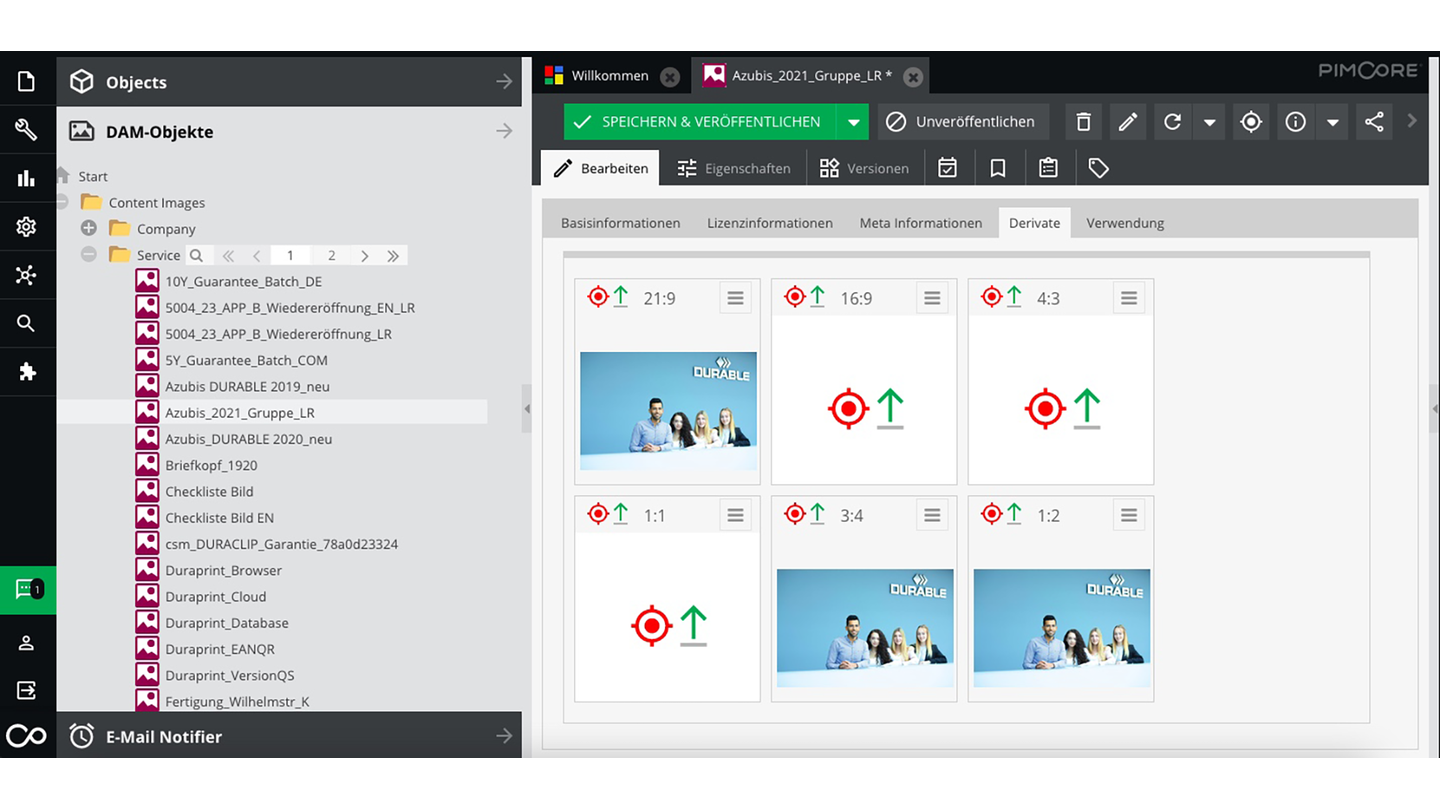Viewport: 1440px width, 810px height.
Task: Expand the Company folder
Action: click(89, 229)
